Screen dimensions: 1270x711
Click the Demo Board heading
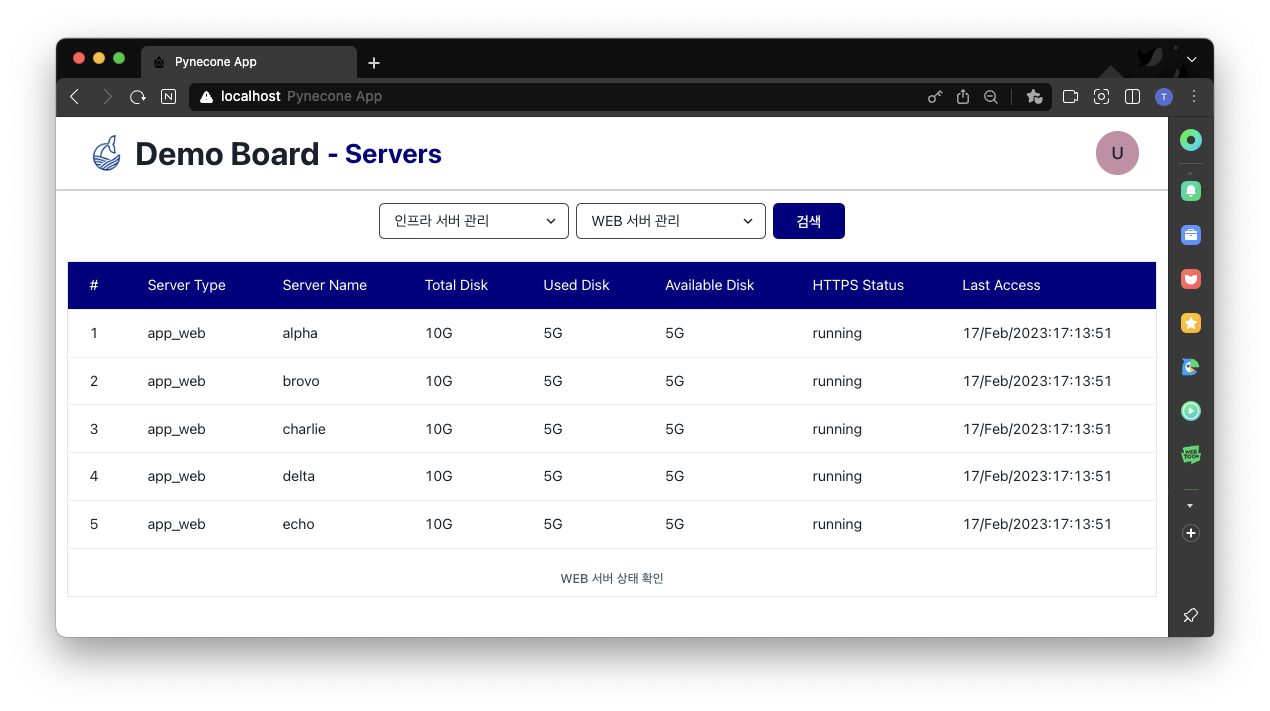227,154
